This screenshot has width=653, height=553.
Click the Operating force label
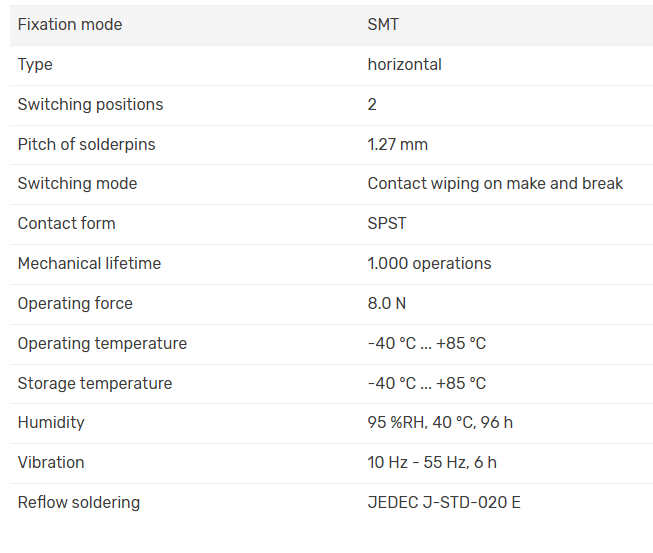75,304
